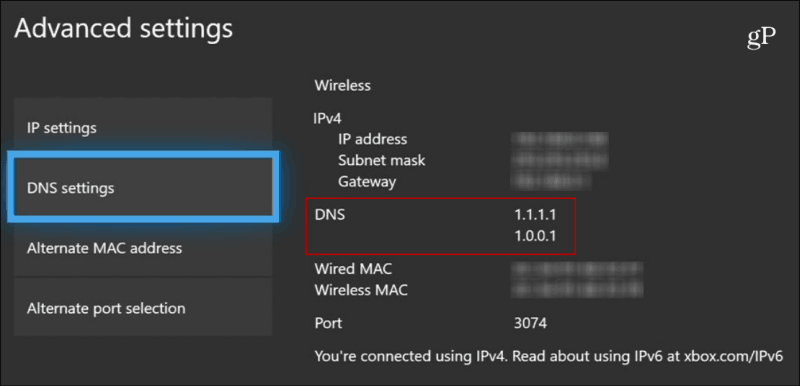Click the gP logo watermark
800x386 pixels.
point(761,38)
